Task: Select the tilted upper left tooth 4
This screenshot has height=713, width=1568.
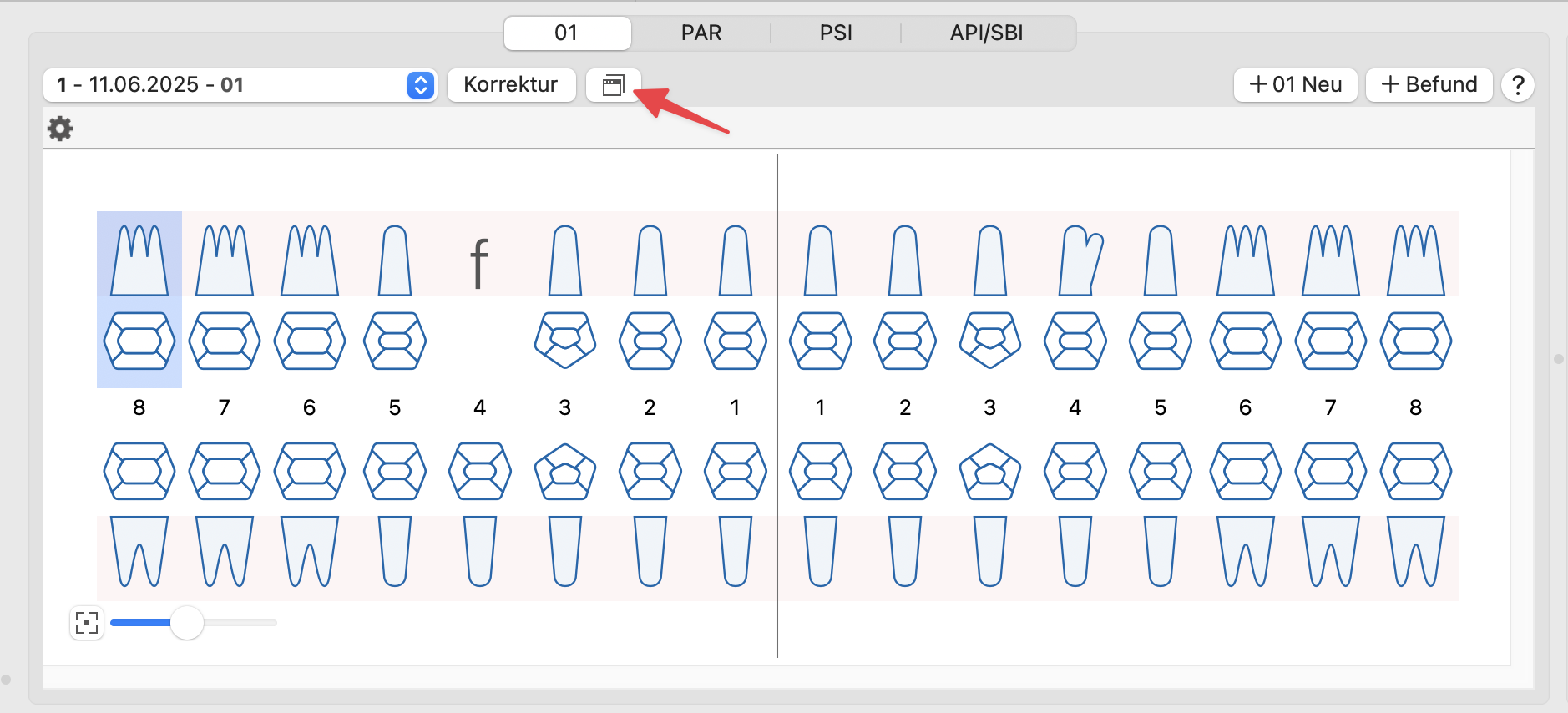Action: pyautogui.click(x=1080, y=260)
